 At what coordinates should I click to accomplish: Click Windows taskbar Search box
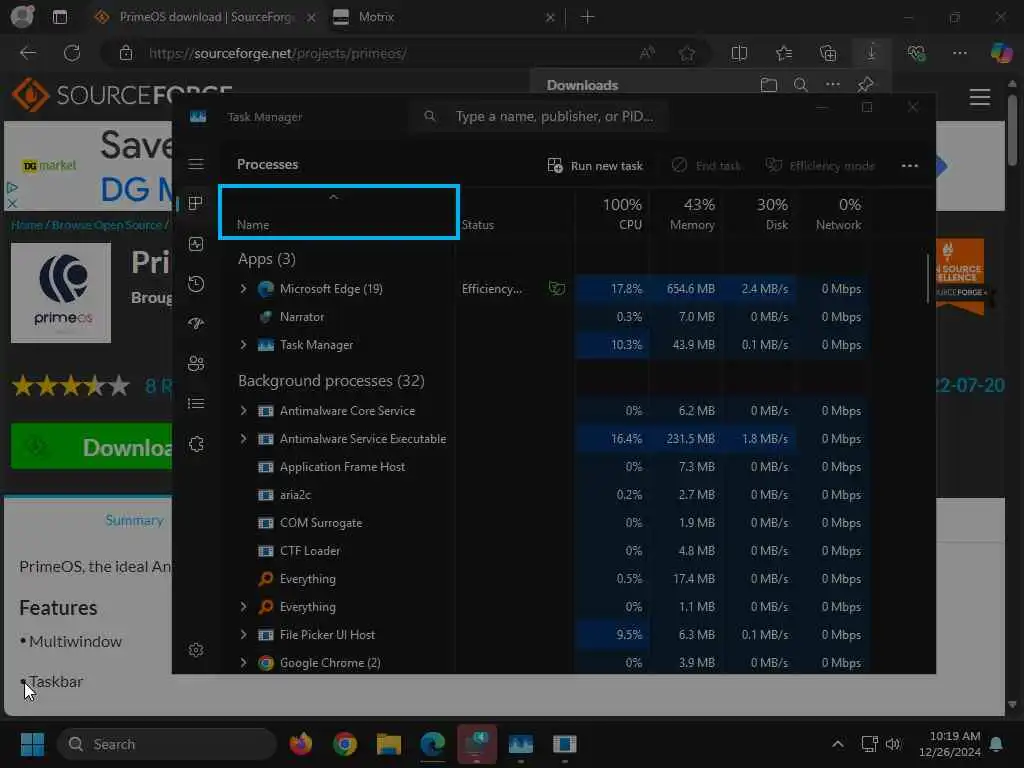(x=167, y=744)
